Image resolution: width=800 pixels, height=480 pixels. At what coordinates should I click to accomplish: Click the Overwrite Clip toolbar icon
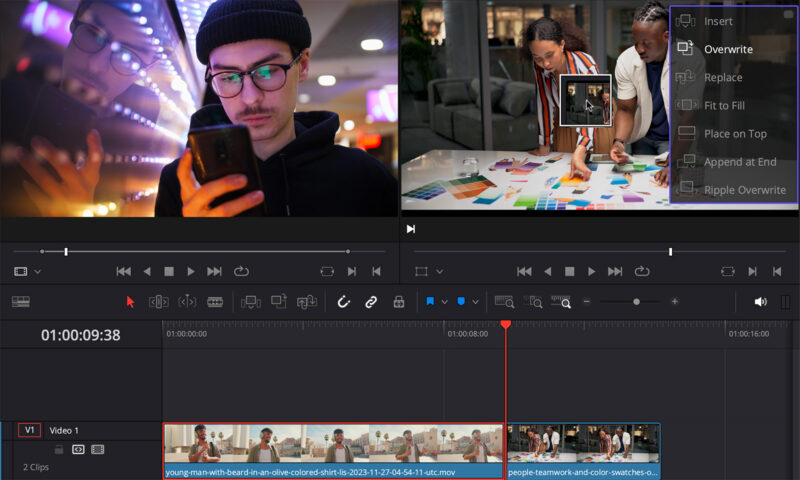pyautogui.click(x=279, y=301)
